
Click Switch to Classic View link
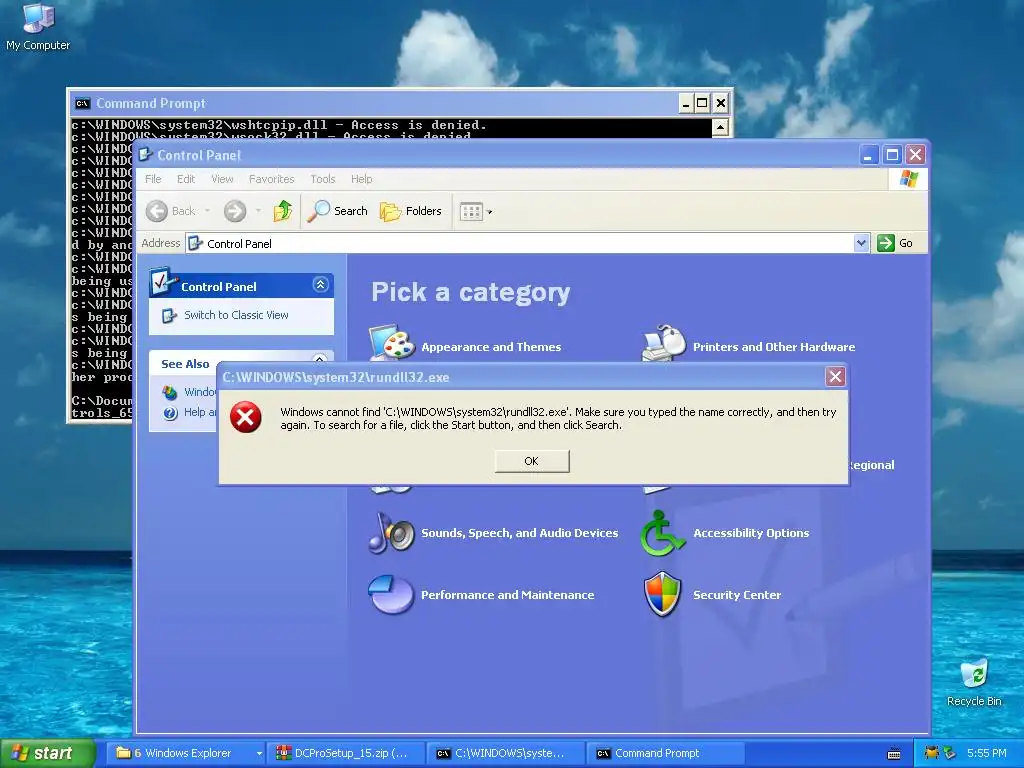pos(236,315)
